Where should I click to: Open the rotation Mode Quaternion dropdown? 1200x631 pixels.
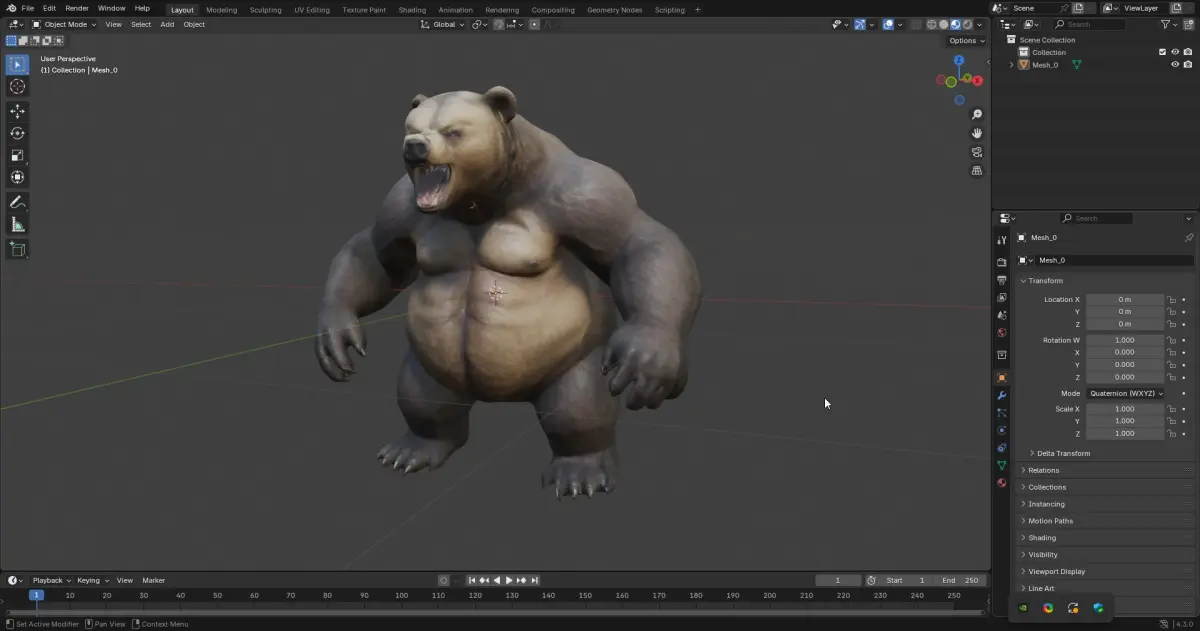(1126, 393)
